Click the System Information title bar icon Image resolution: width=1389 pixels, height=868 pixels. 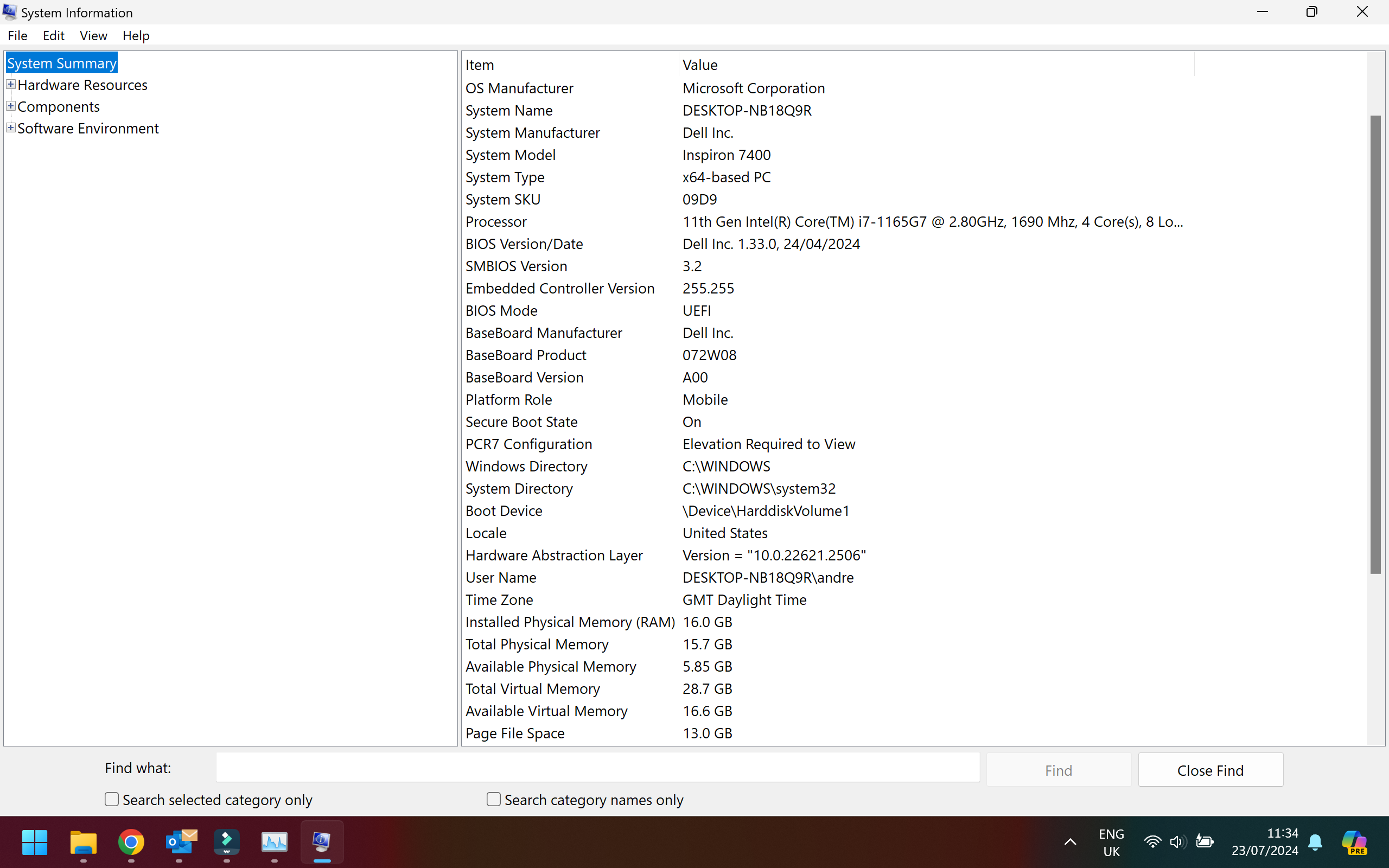click(x=10, y=12)
